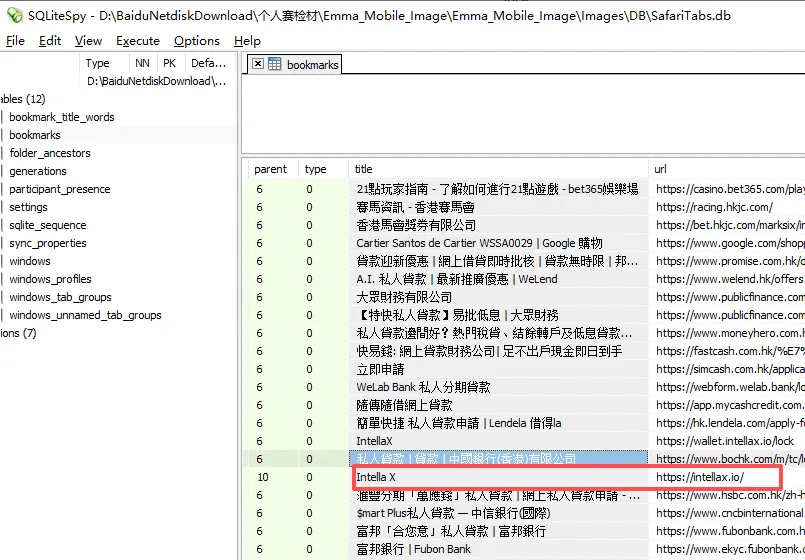Click the SQLiteSpy app icon in title bar
The width and height of the screenshot is (805, 560).
point(15,15)
